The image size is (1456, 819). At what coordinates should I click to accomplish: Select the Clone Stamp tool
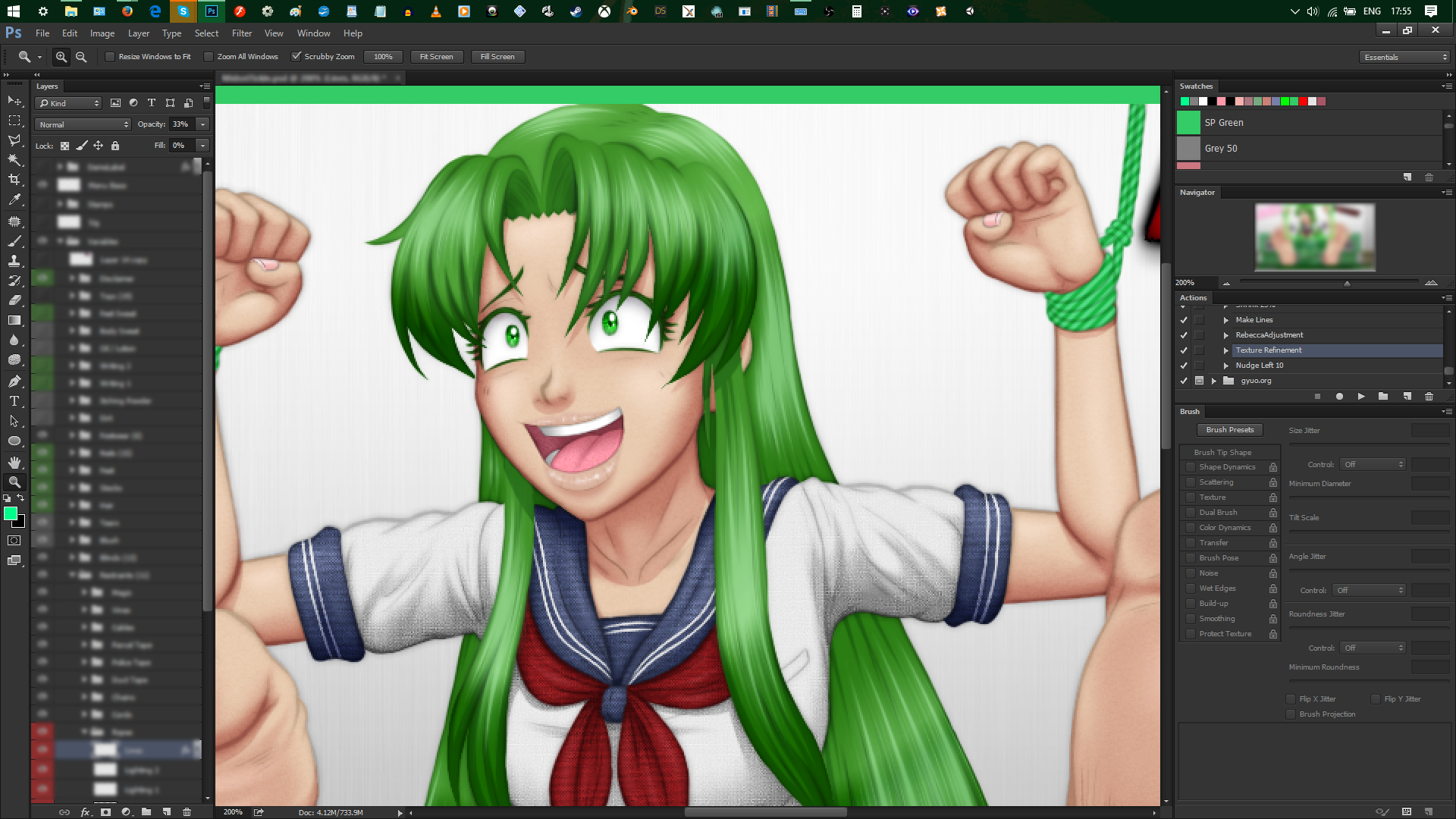tap(14, 260)
